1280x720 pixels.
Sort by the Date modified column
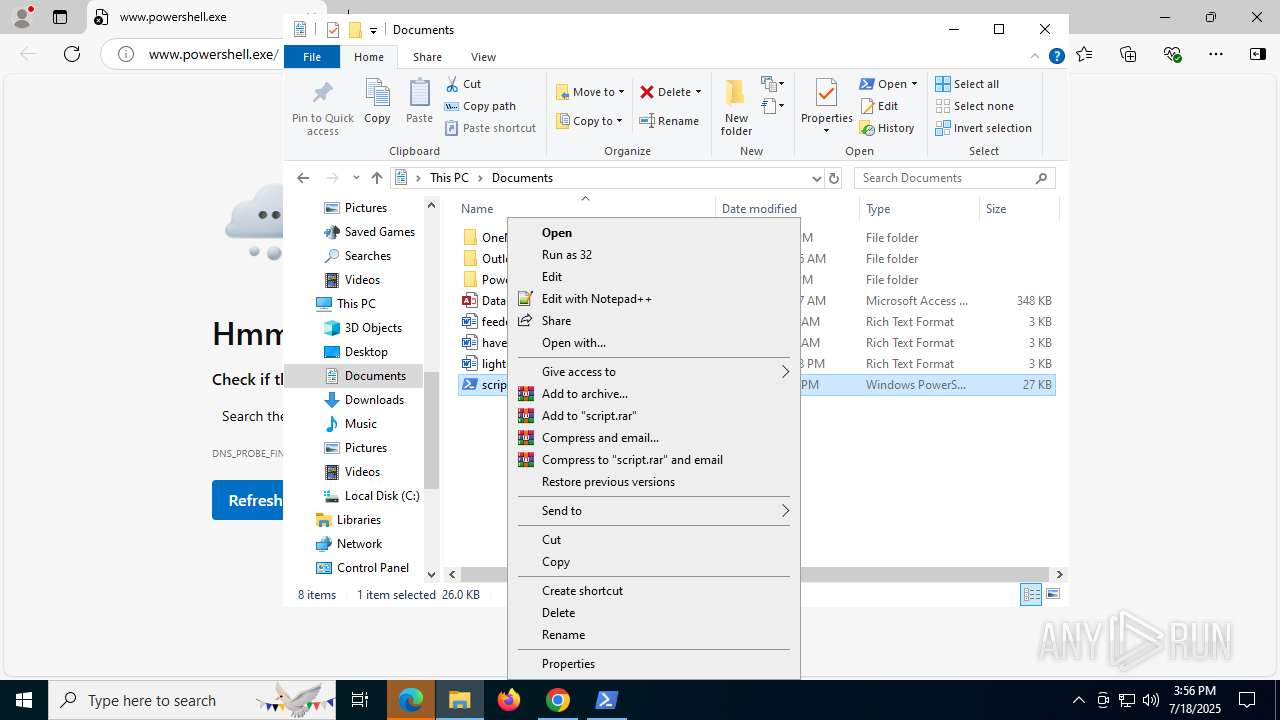click(787, 209)
